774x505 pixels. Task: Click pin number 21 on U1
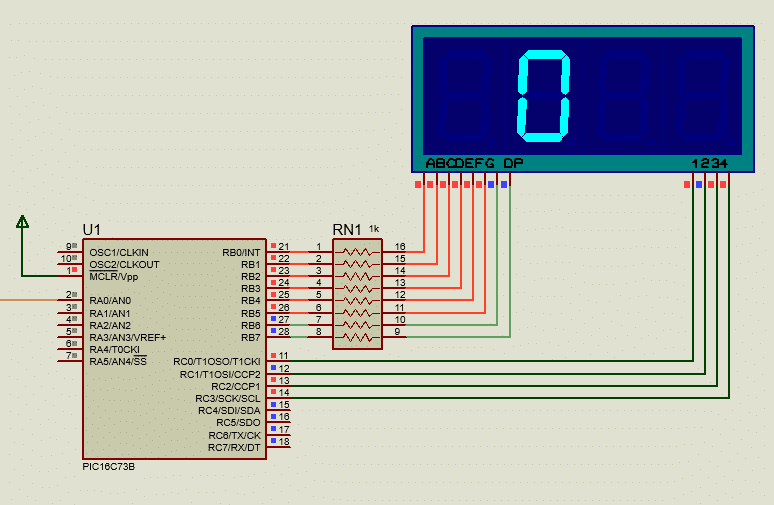(283, 246)
